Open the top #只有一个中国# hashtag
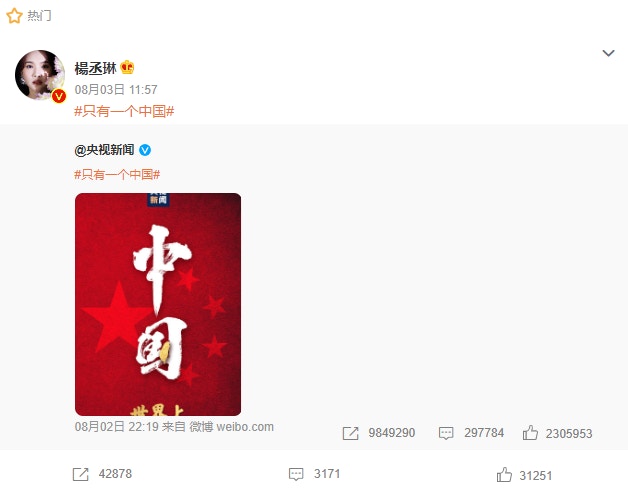 pos(124,111)
